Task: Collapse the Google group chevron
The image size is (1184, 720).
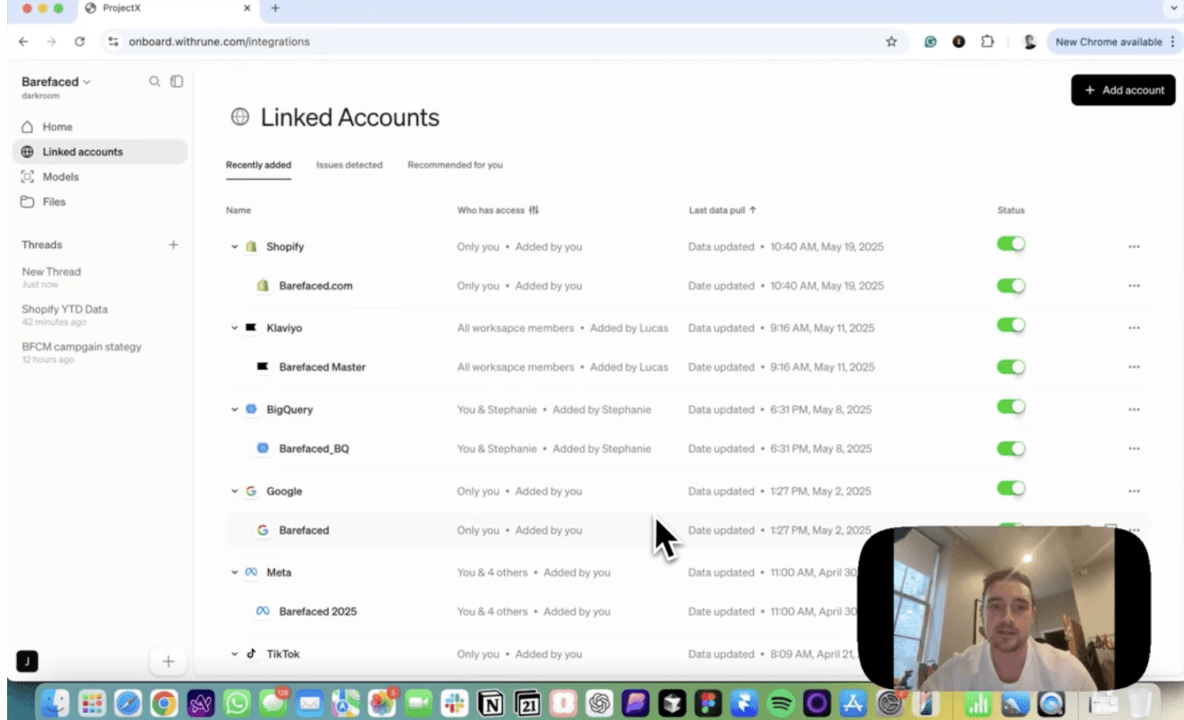Action: [x=234, y=491]
